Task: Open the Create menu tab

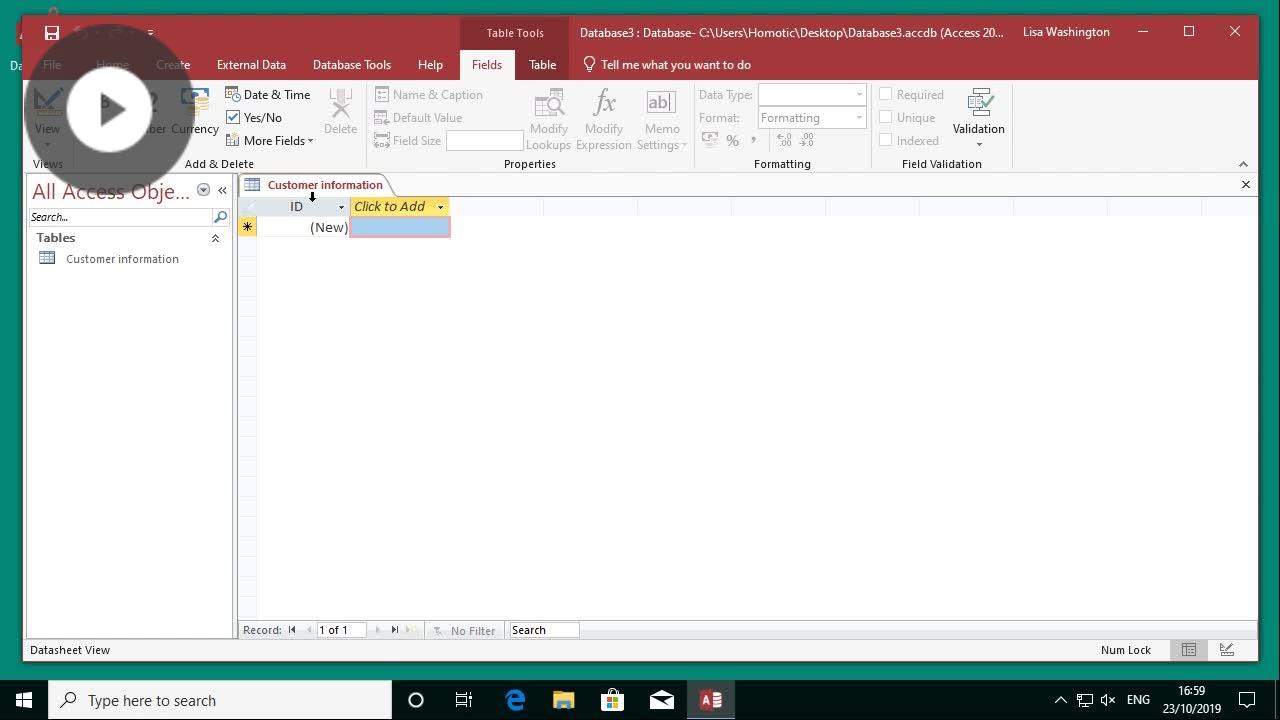Action: pos(172,64)
